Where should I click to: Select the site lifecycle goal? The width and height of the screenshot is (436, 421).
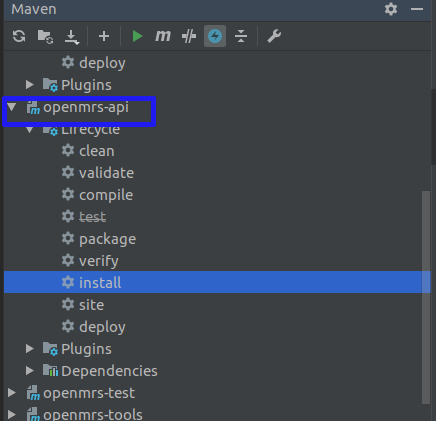click(91, 305)
